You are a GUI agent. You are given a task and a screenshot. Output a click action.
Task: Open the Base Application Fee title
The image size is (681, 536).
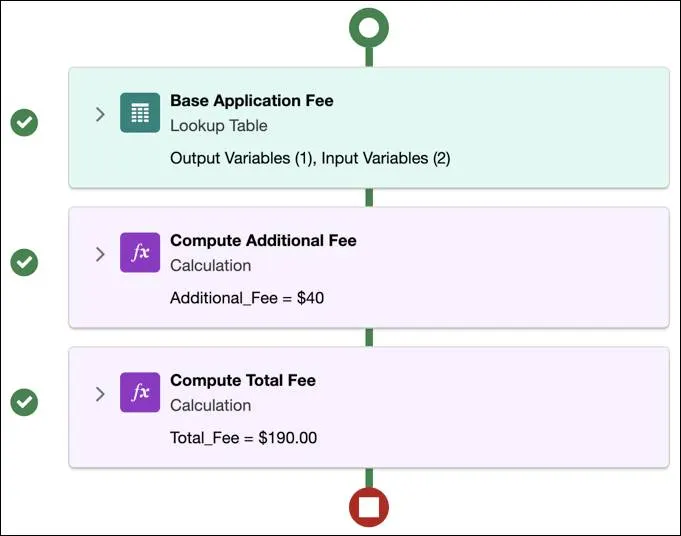tap(251, 101)
